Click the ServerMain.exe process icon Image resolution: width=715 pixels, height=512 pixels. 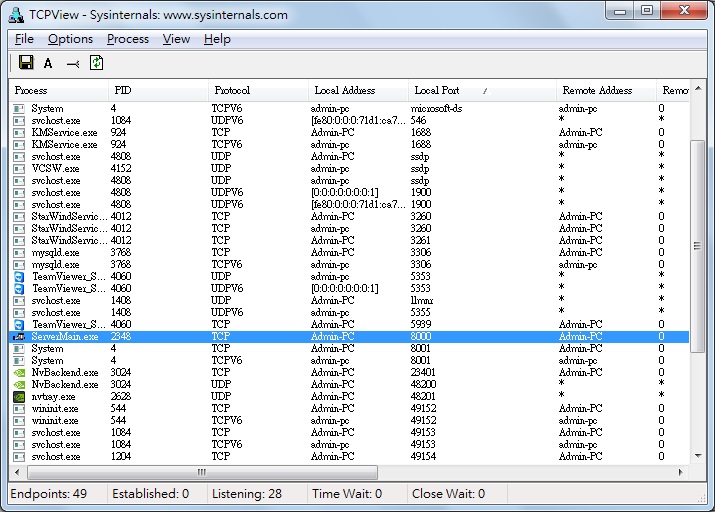pyautogui.click(x=19, y=336)
